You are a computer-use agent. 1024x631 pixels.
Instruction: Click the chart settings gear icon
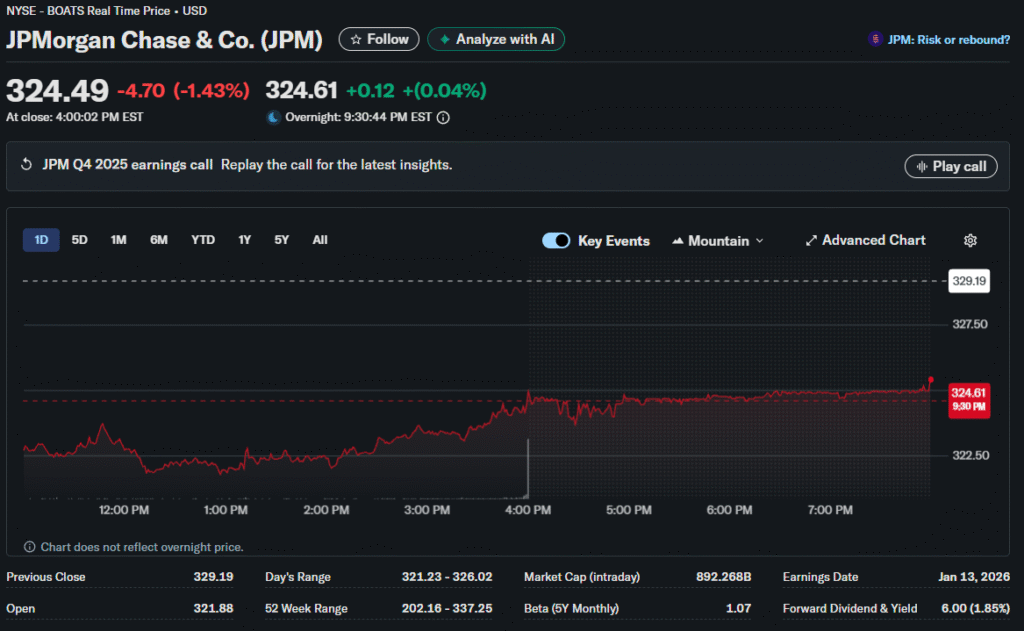click(969, 241)
